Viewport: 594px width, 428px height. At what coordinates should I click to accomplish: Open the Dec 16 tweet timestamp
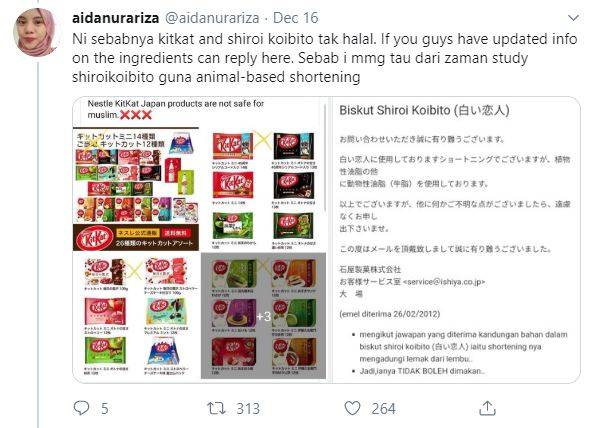coord(295,18)
